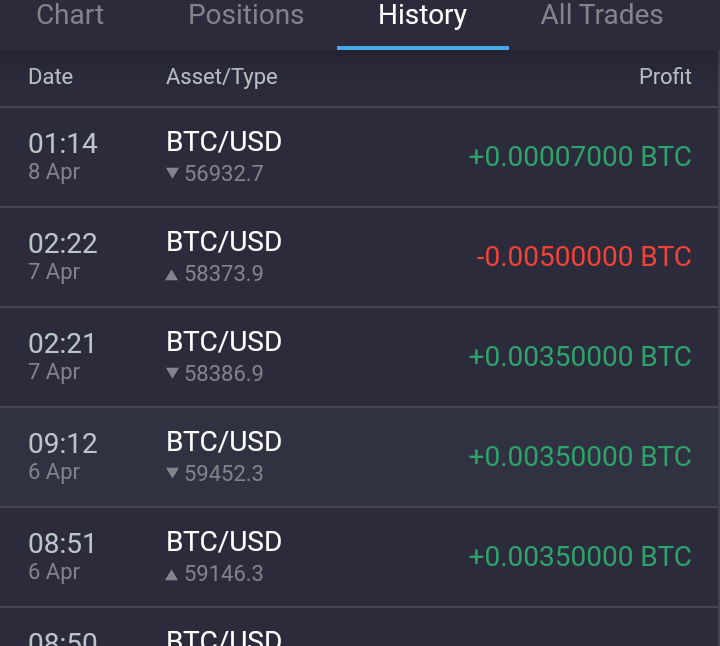
Task: Click the up arrow icon beside 59146.3
Action: pos(172,574)
